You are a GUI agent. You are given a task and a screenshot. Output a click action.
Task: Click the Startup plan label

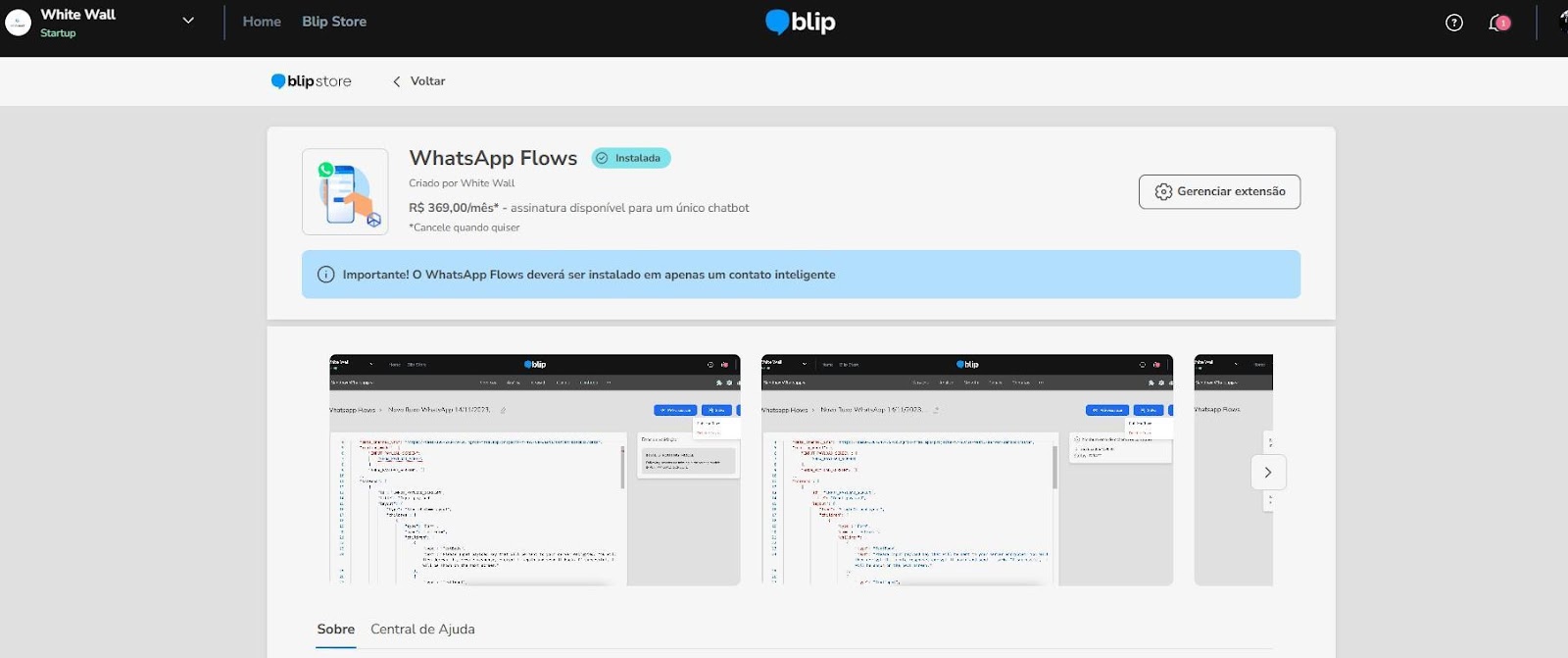pyautogui.click(x=58, y=33)
